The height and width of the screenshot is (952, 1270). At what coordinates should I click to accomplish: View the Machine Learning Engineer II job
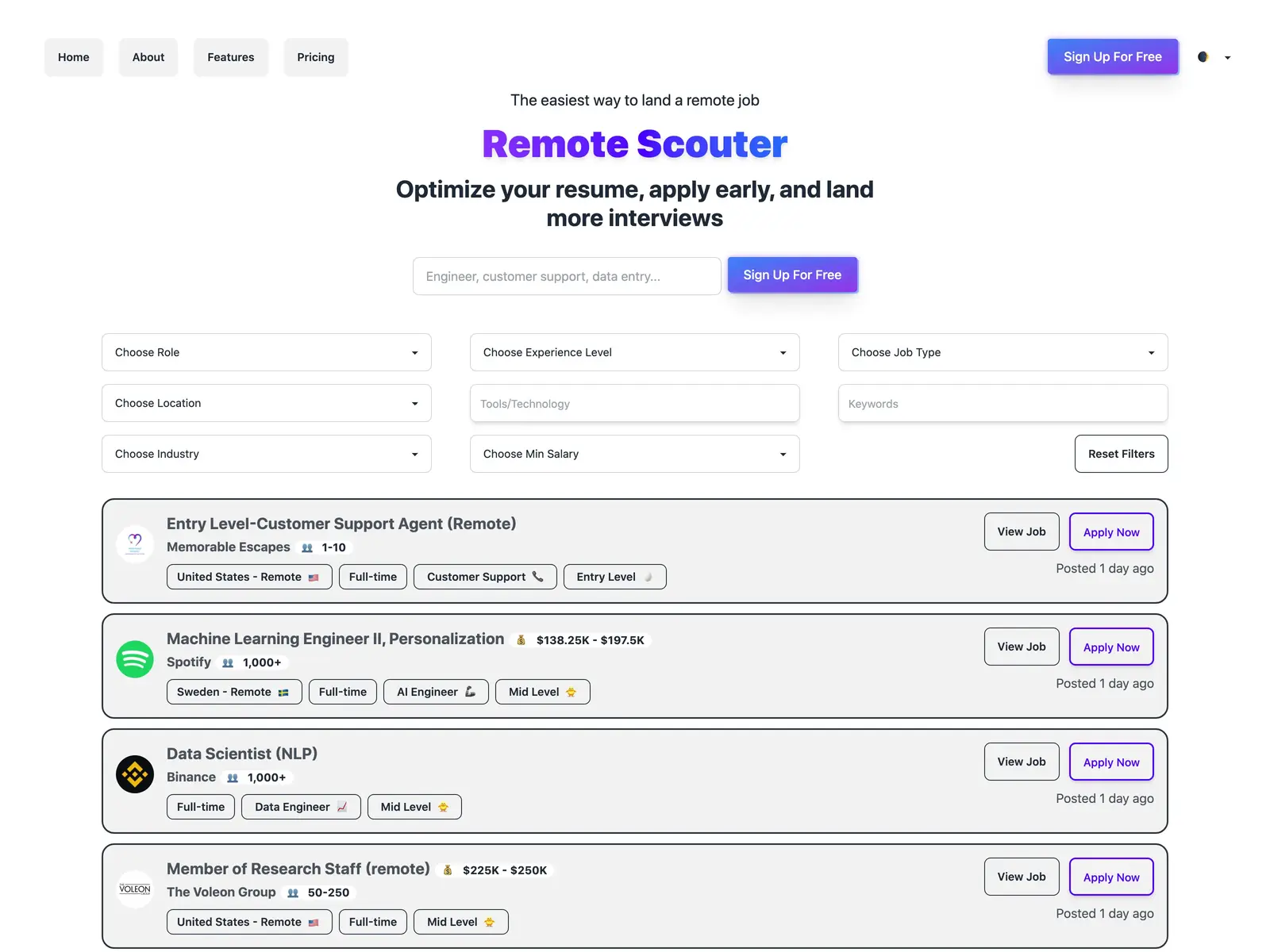pos(1022,647)
